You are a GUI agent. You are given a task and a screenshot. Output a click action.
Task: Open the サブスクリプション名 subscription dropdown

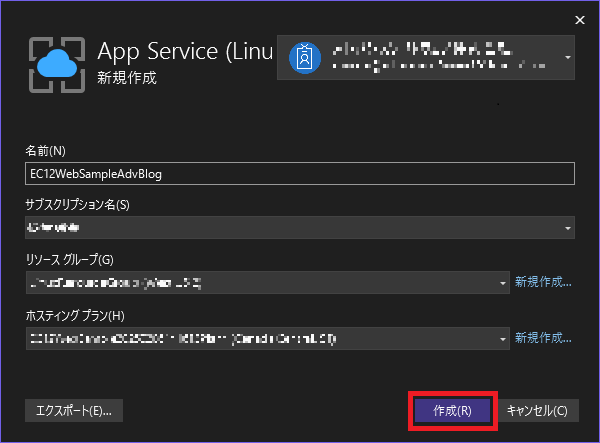tap(300, 228)
